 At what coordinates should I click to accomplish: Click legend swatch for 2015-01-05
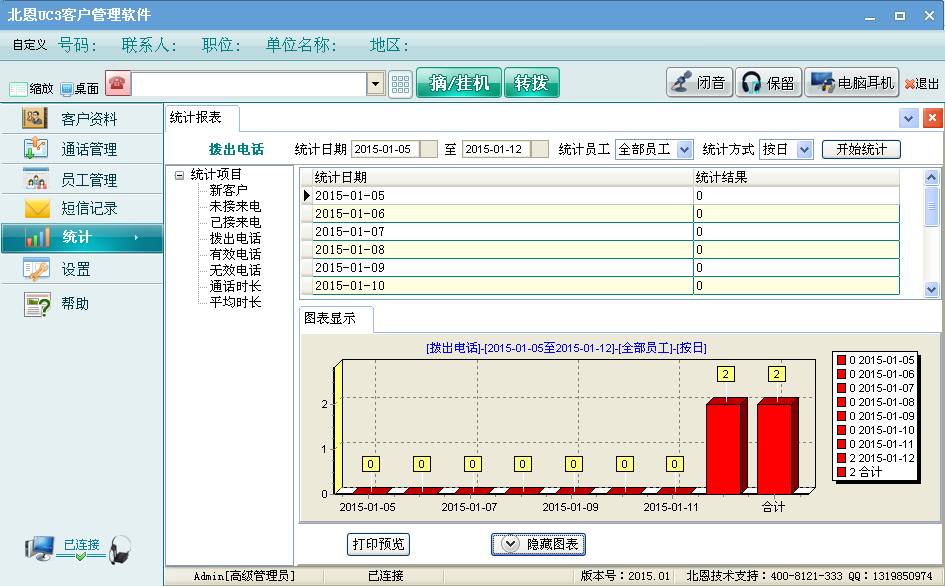(841, 360)
